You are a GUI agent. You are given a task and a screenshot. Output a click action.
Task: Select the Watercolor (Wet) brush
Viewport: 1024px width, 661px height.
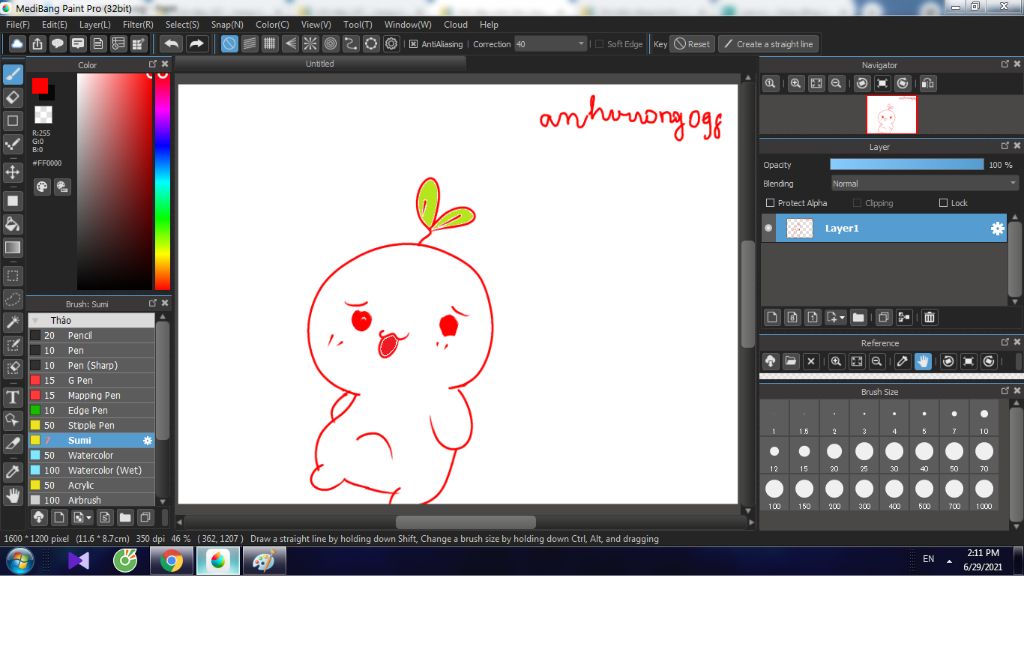(91, 470)
